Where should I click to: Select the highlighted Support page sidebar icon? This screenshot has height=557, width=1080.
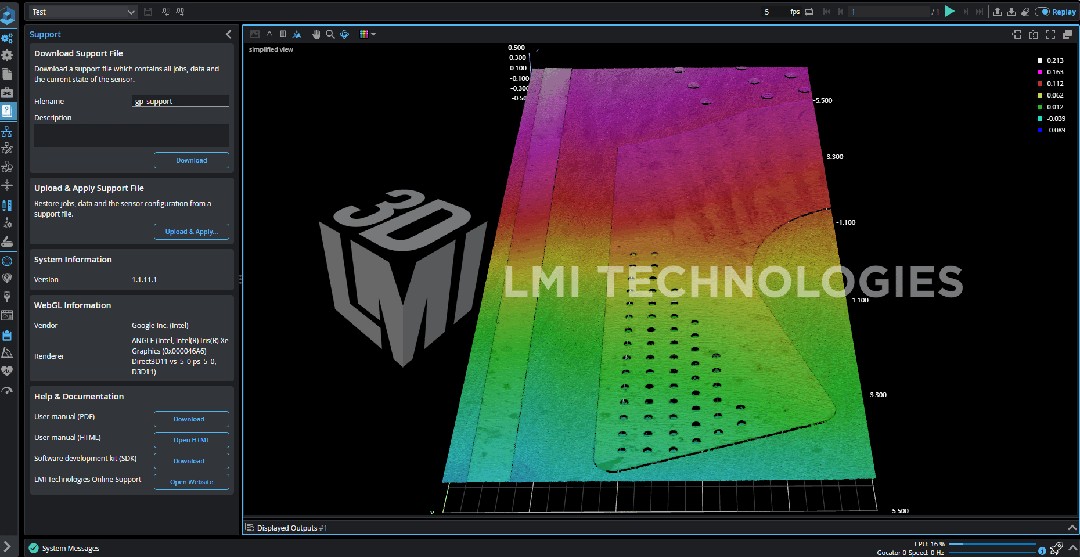click(x=8, y=111)
